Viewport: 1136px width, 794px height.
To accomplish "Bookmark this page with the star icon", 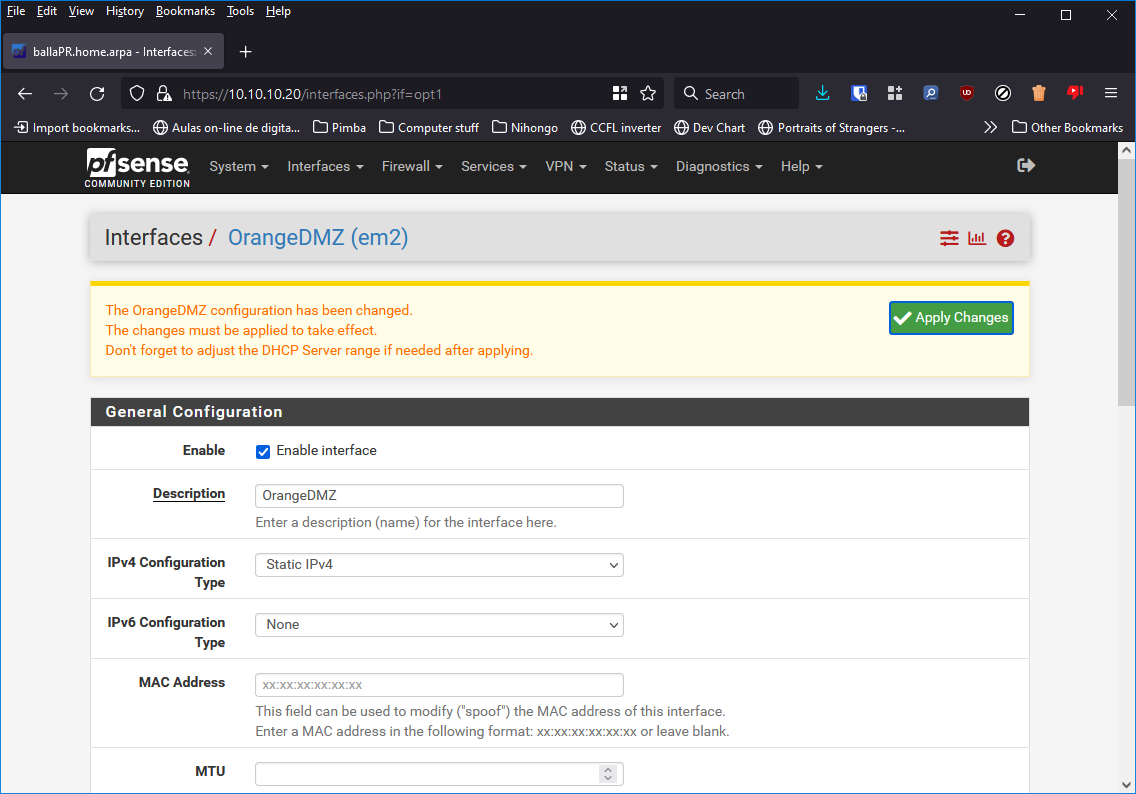I will 648,94.
